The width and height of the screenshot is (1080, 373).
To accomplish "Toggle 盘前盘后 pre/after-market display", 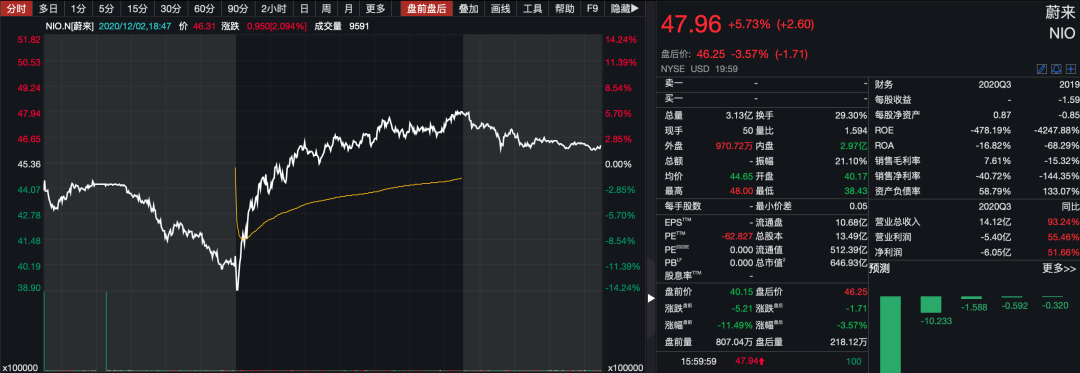I will point(426,9).
